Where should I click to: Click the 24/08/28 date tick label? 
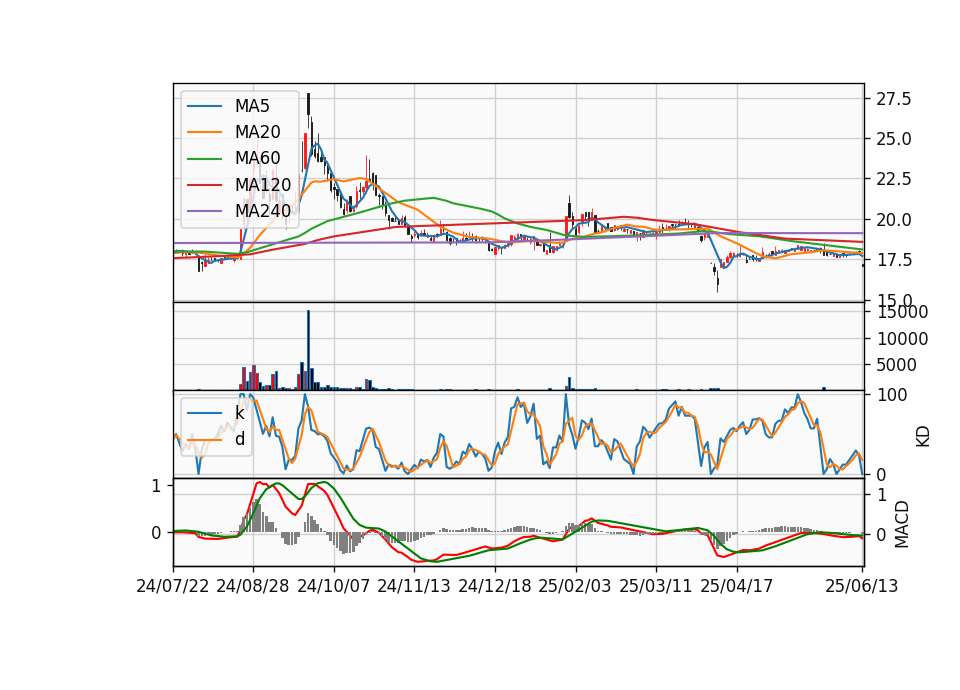click(x=253, y=586)
